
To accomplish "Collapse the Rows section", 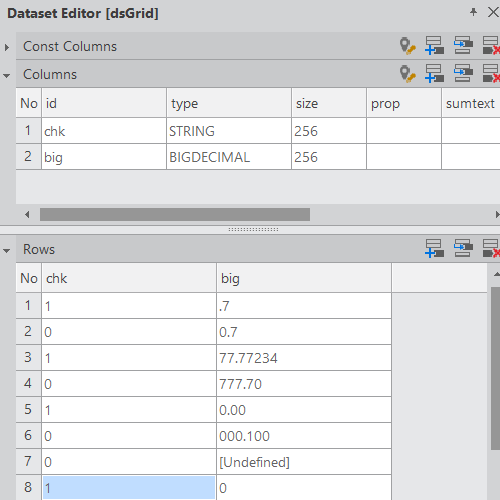I will (7, 251).
